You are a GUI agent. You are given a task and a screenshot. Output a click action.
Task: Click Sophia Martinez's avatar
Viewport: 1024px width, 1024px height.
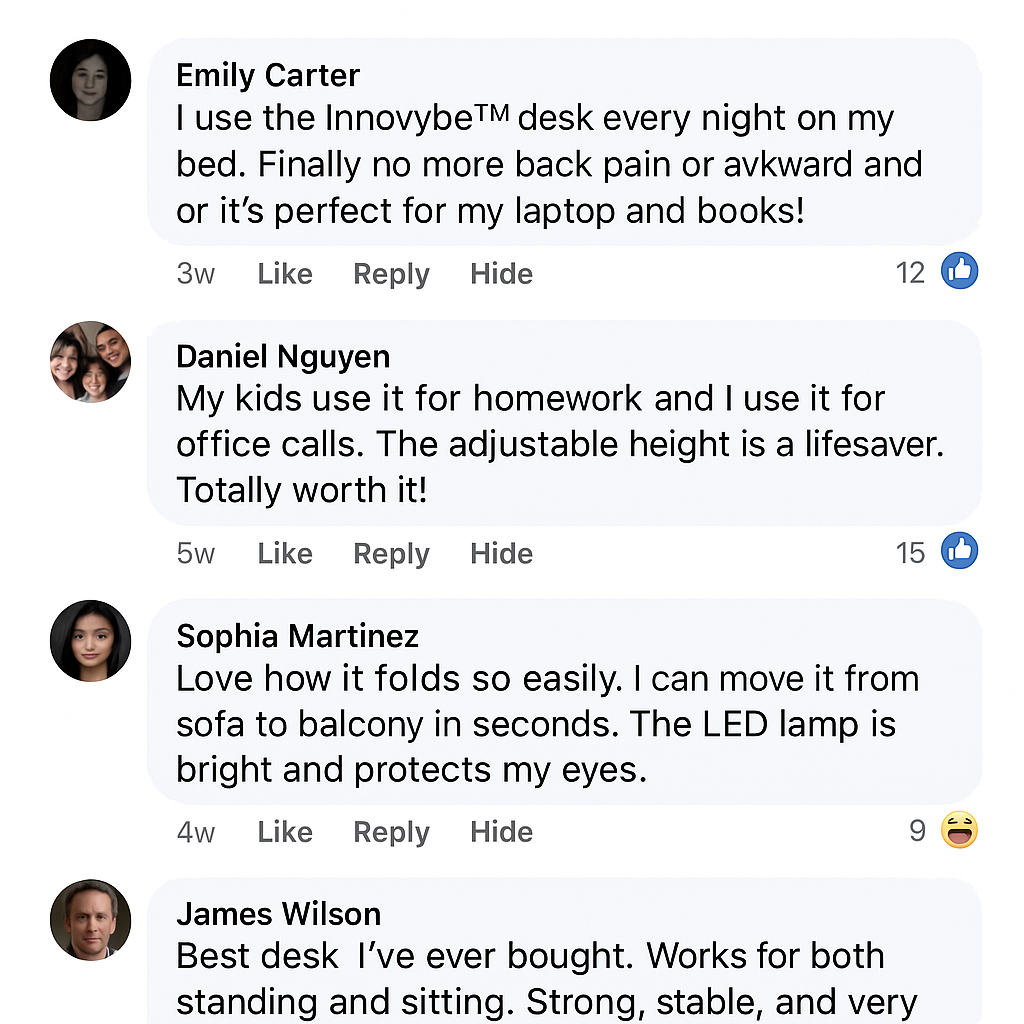(x=90, y=641)
